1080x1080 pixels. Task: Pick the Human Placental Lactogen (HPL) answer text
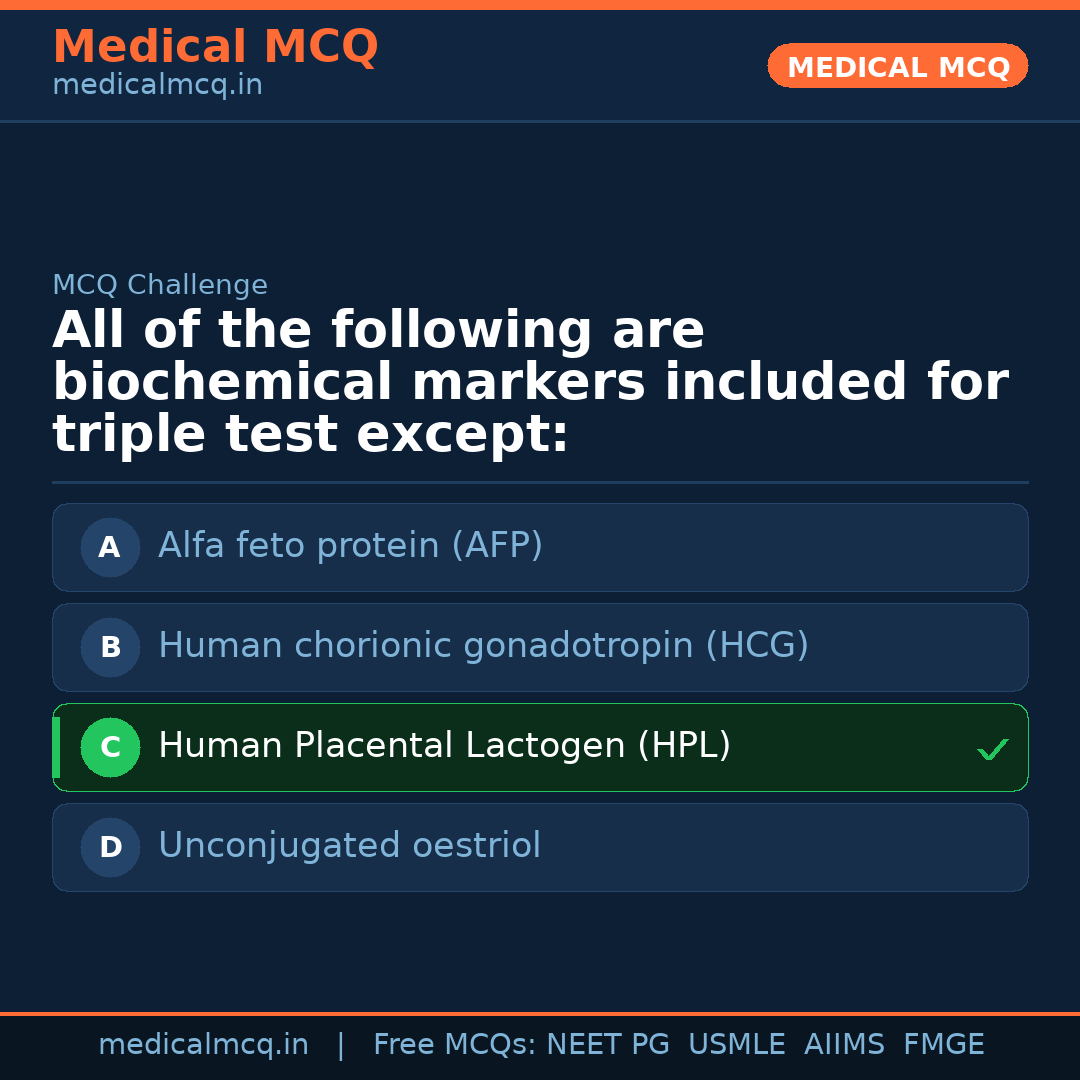(x=444, y=746)
